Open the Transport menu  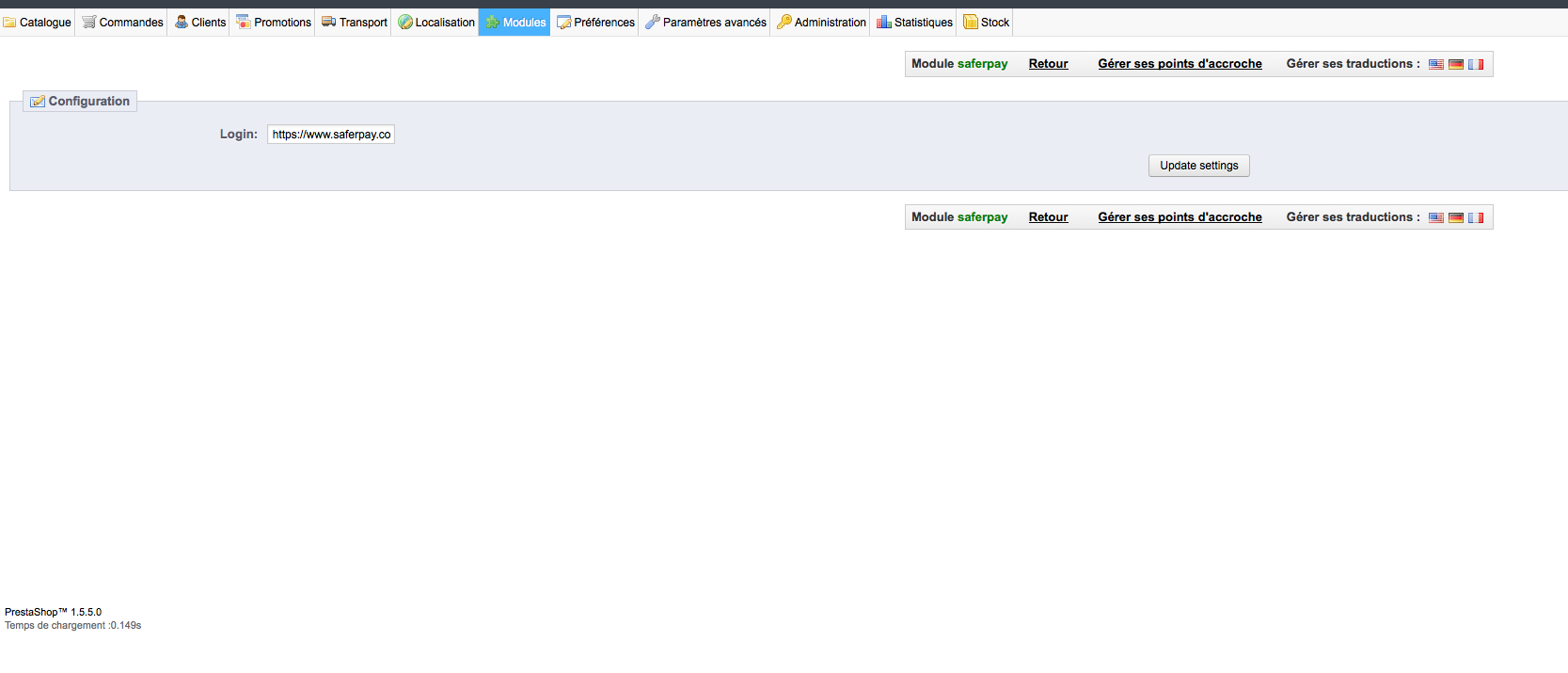point(355,23)
